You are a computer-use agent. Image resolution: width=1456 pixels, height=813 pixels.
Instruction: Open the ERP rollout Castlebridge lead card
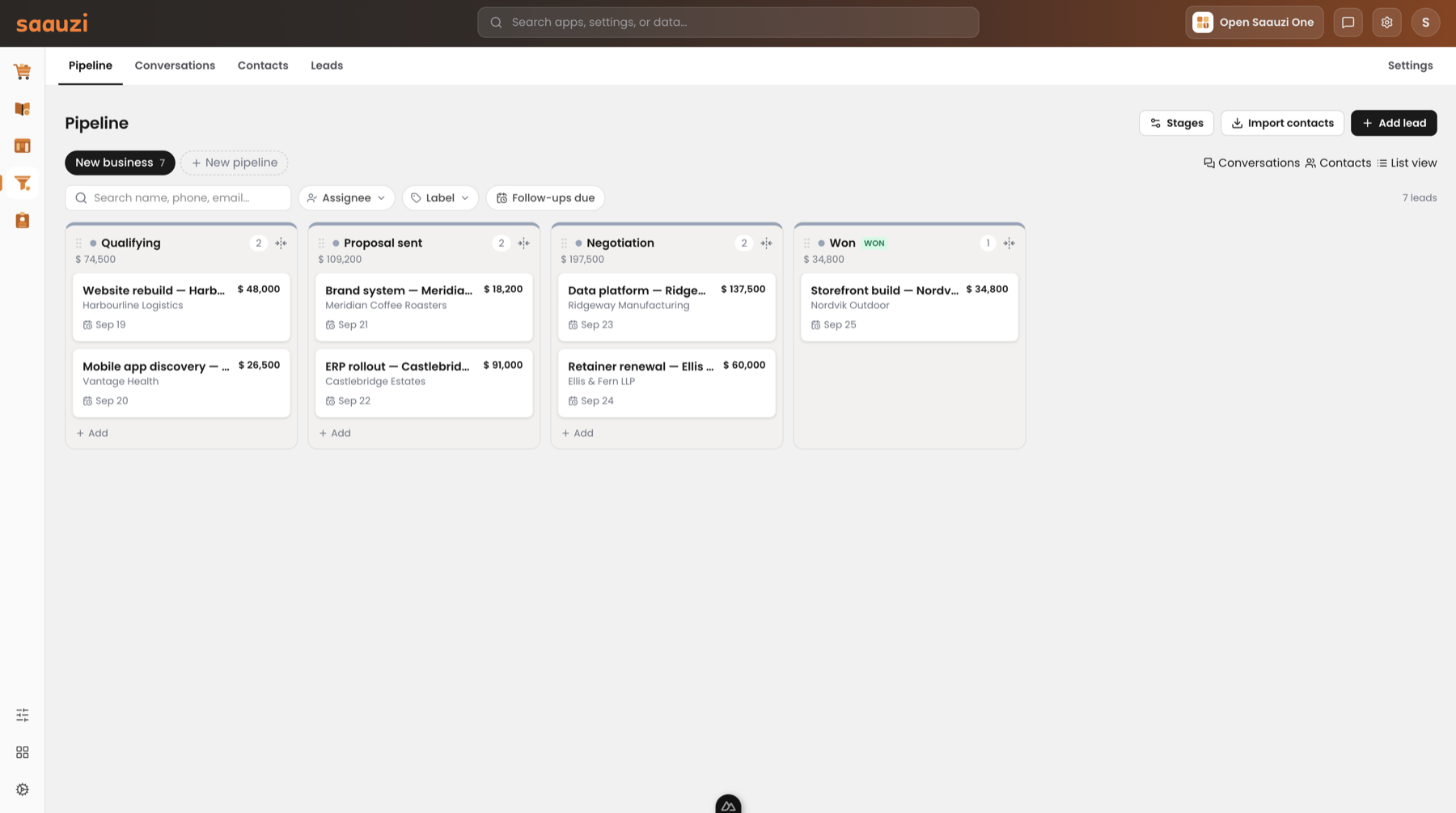424,383
